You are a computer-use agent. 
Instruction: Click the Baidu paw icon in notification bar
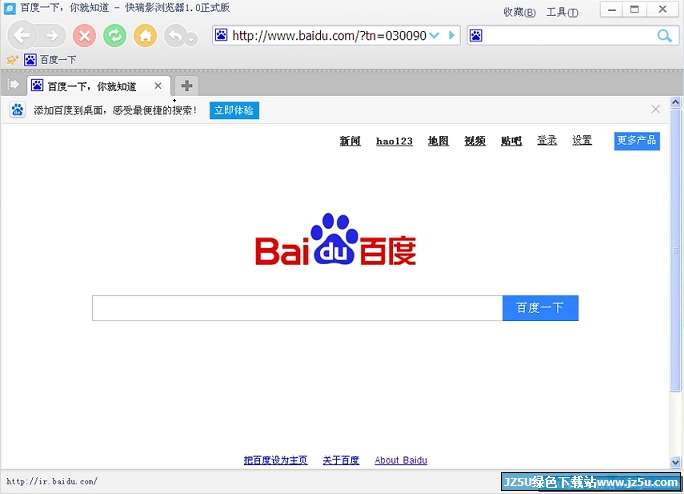pyautogui.click(x=17, y=110)
